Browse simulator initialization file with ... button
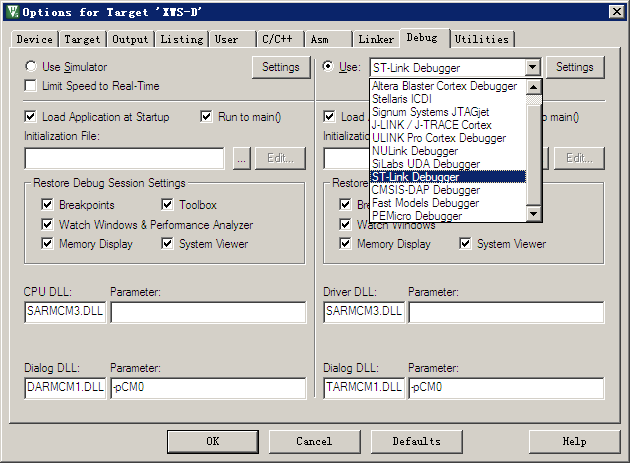 pyautogui.click(x=241, y=158)
